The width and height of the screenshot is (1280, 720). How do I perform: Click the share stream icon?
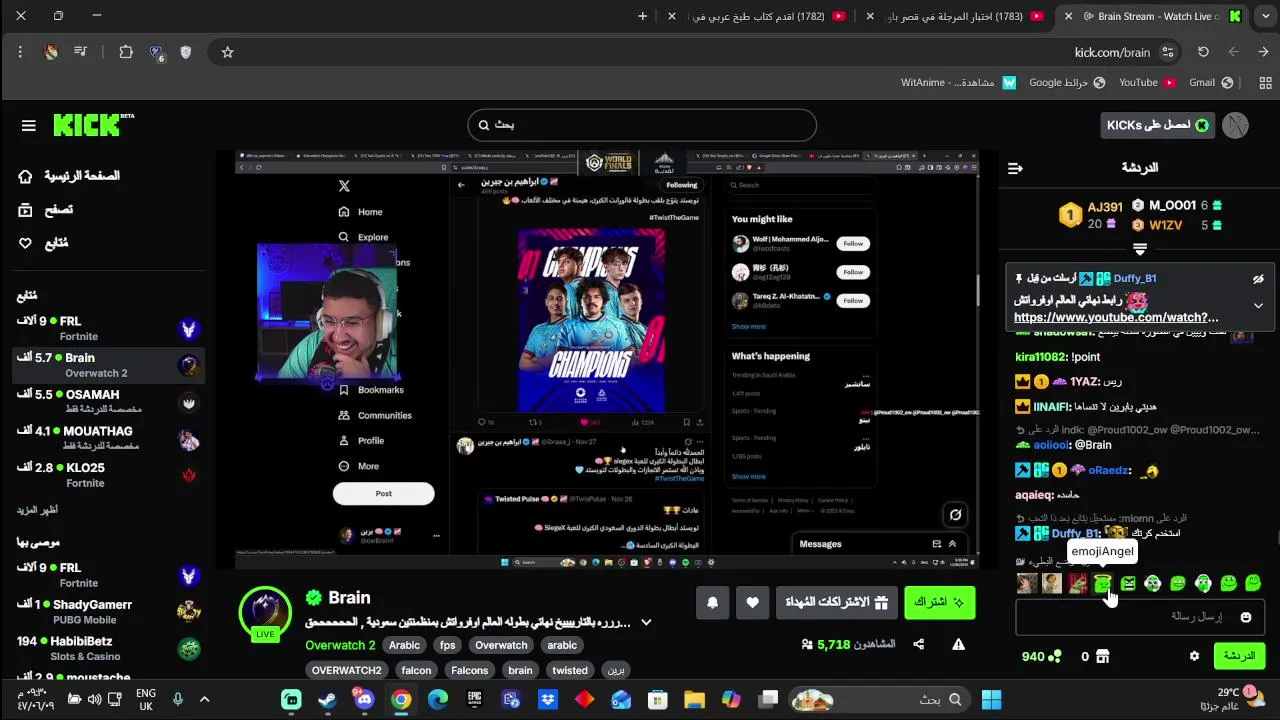(x=919, y=645)
